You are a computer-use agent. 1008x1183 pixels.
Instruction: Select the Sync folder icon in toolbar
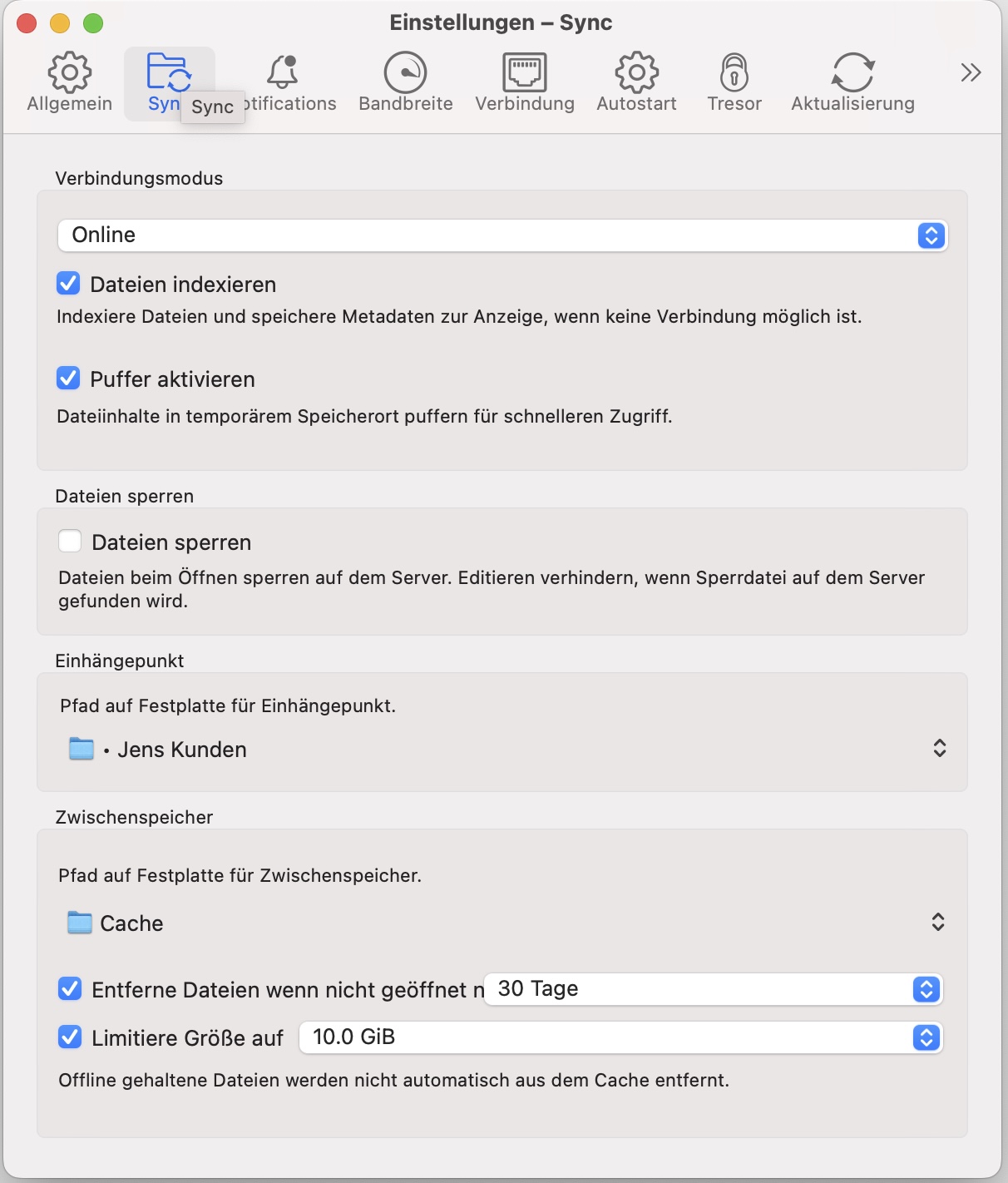(169, 72)
